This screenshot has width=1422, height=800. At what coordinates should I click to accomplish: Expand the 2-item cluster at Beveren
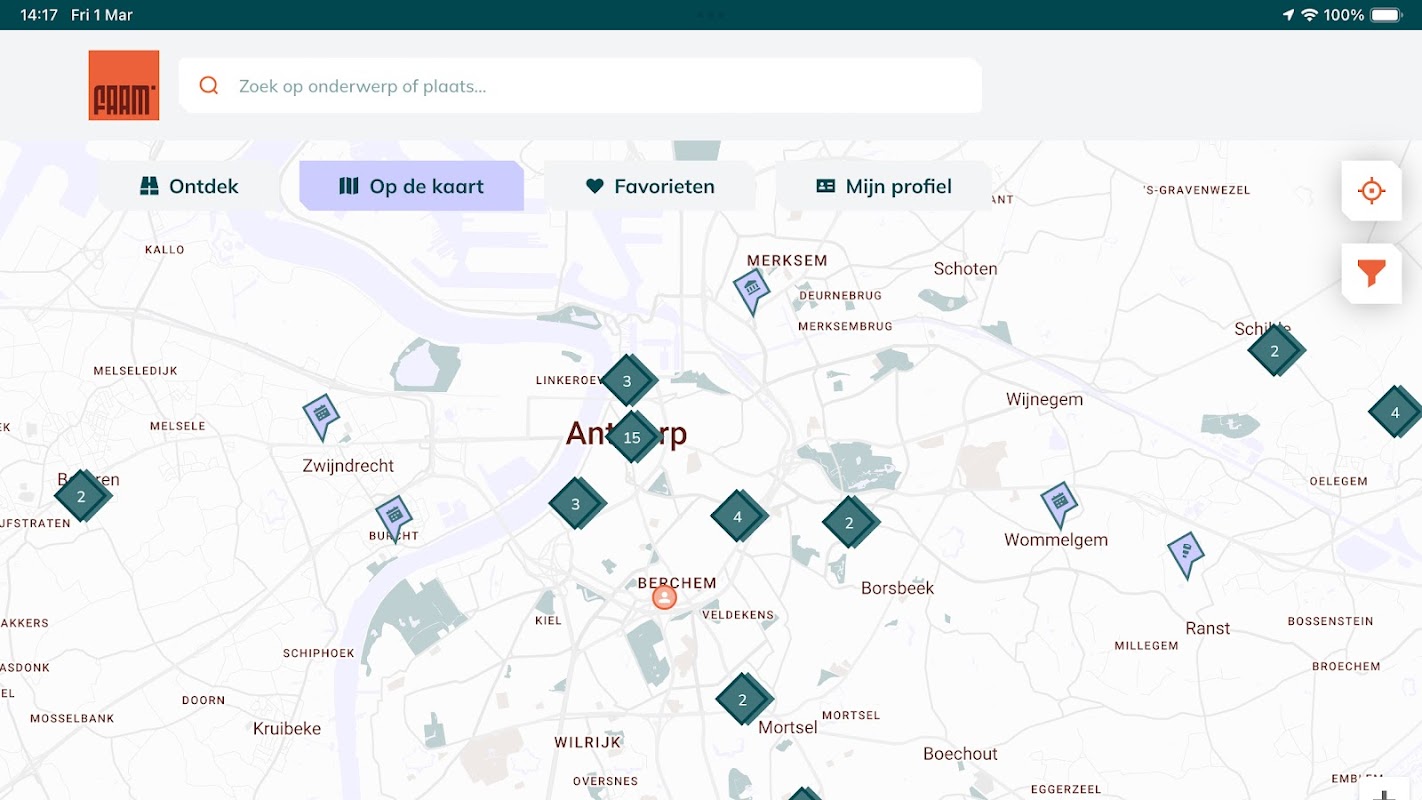82,496
